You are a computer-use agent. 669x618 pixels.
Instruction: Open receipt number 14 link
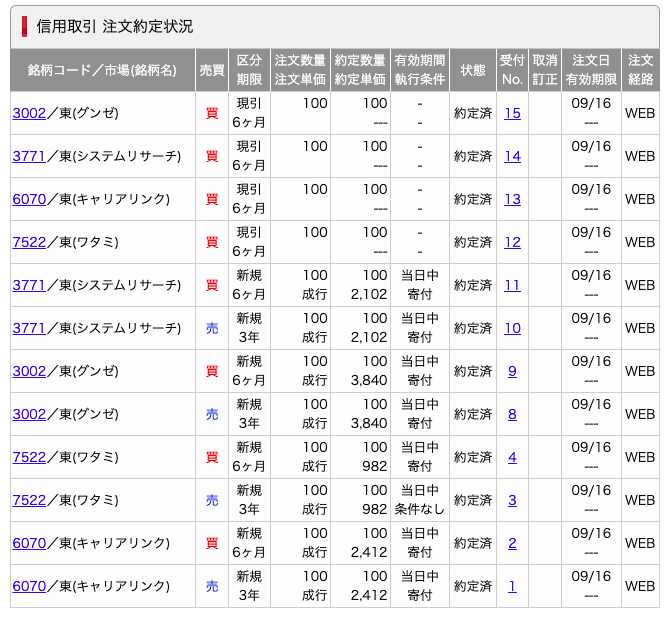(x=512, y=156)
